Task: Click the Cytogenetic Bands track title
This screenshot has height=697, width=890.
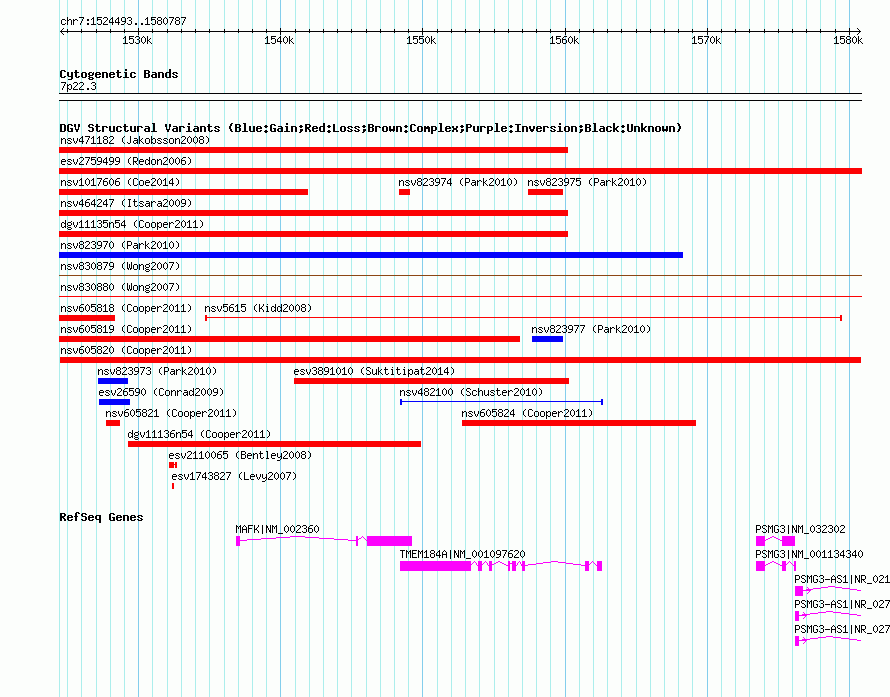Action: point(119,74)
